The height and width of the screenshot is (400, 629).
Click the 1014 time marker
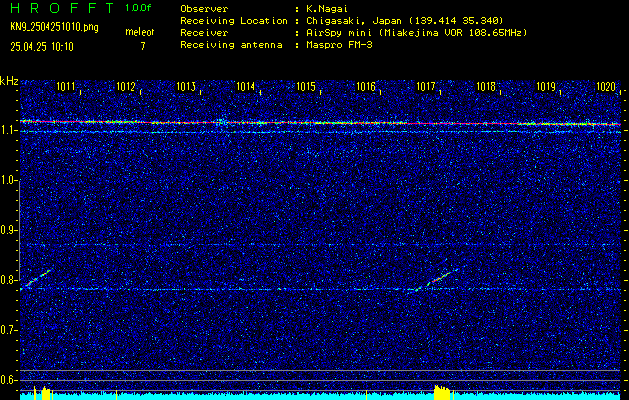point(246,87)
